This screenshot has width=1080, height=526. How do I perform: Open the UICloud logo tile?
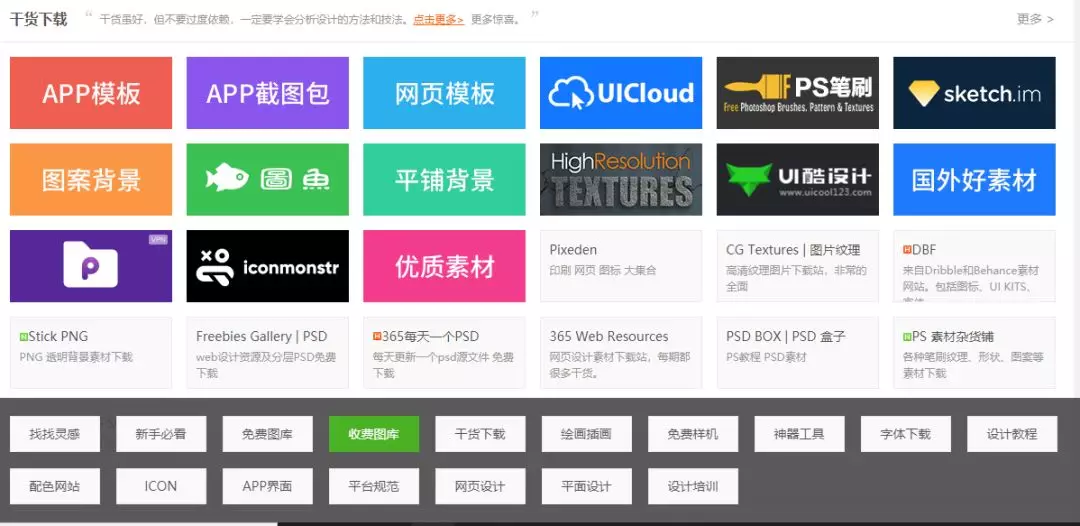pyautogui.click(x=621, y=93)
